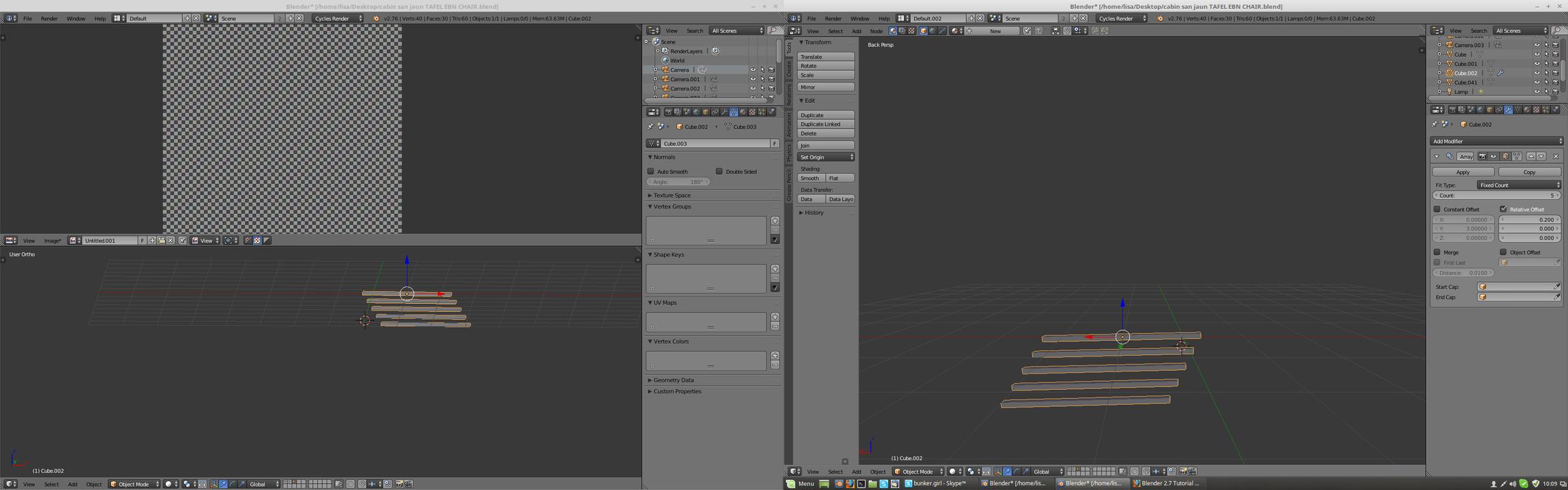Image resolution: width=1568 pixels, height=490 pixels.
Task: Toggle selectability arrow for Camera.001 row
Action: click(x=762, y=79)
